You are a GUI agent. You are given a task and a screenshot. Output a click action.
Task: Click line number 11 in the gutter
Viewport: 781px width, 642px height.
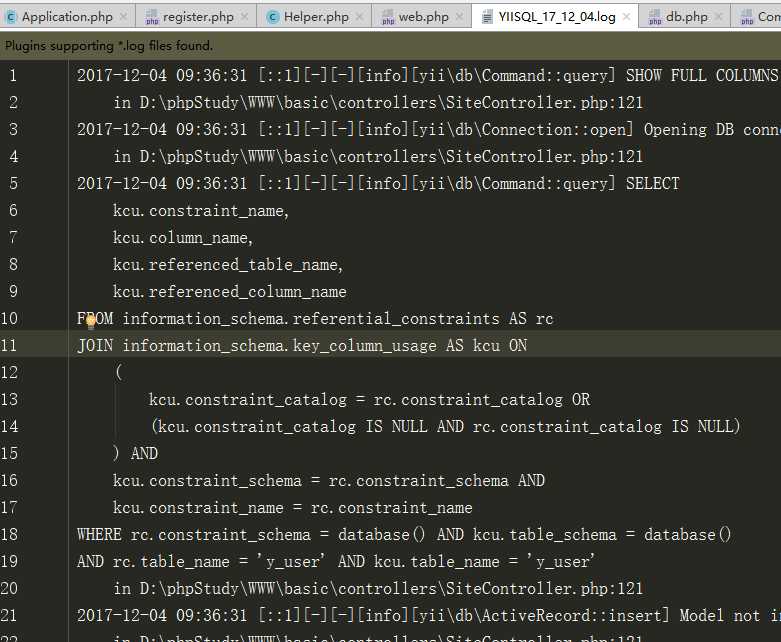coord(9,346)
